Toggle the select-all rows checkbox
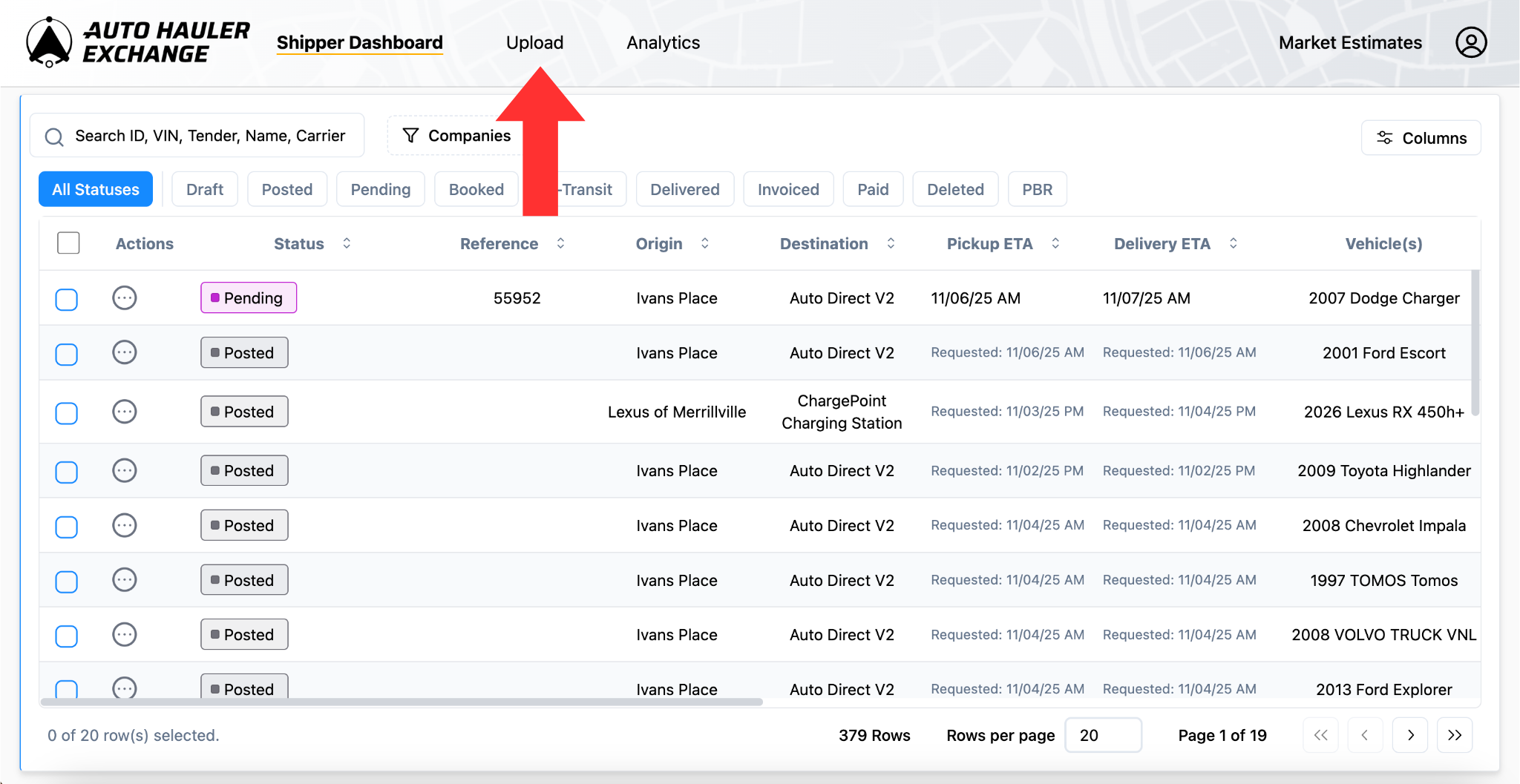 click(x=68, y=243)
